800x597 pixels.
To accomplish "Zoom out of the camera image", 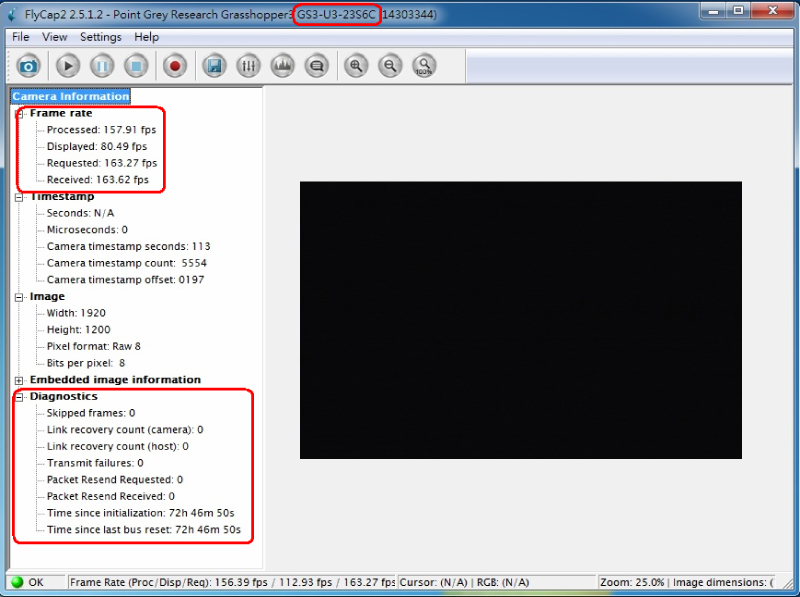I will coord(390,66).
